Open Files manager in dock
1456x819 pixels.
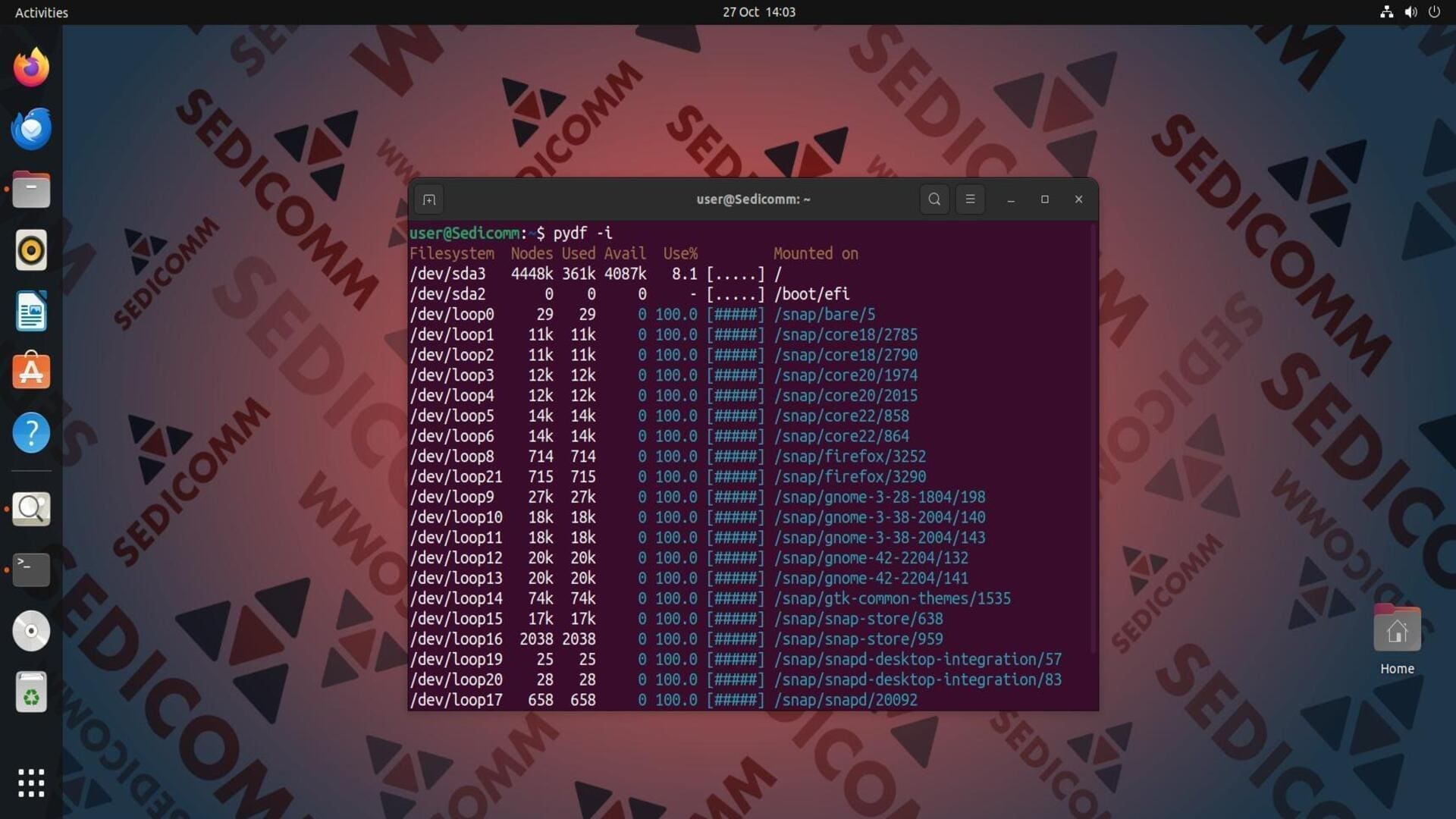point(31,190)
